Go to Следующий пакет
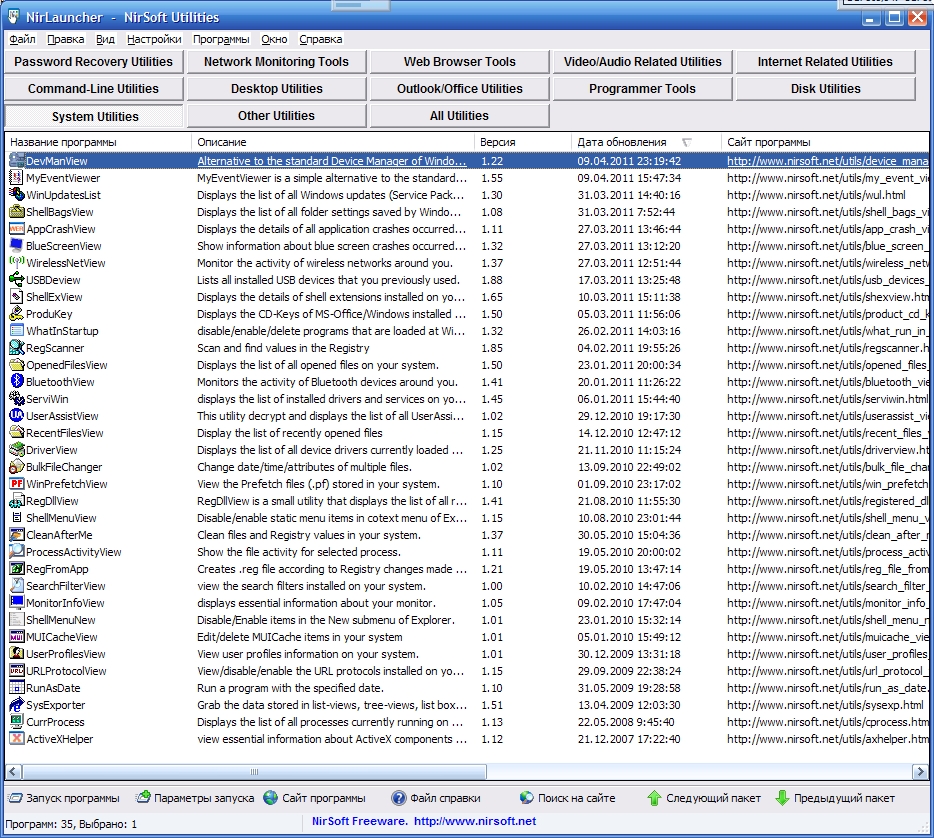Image resolution: width=934 pixels, height=838 pixels. click(704, 798)
